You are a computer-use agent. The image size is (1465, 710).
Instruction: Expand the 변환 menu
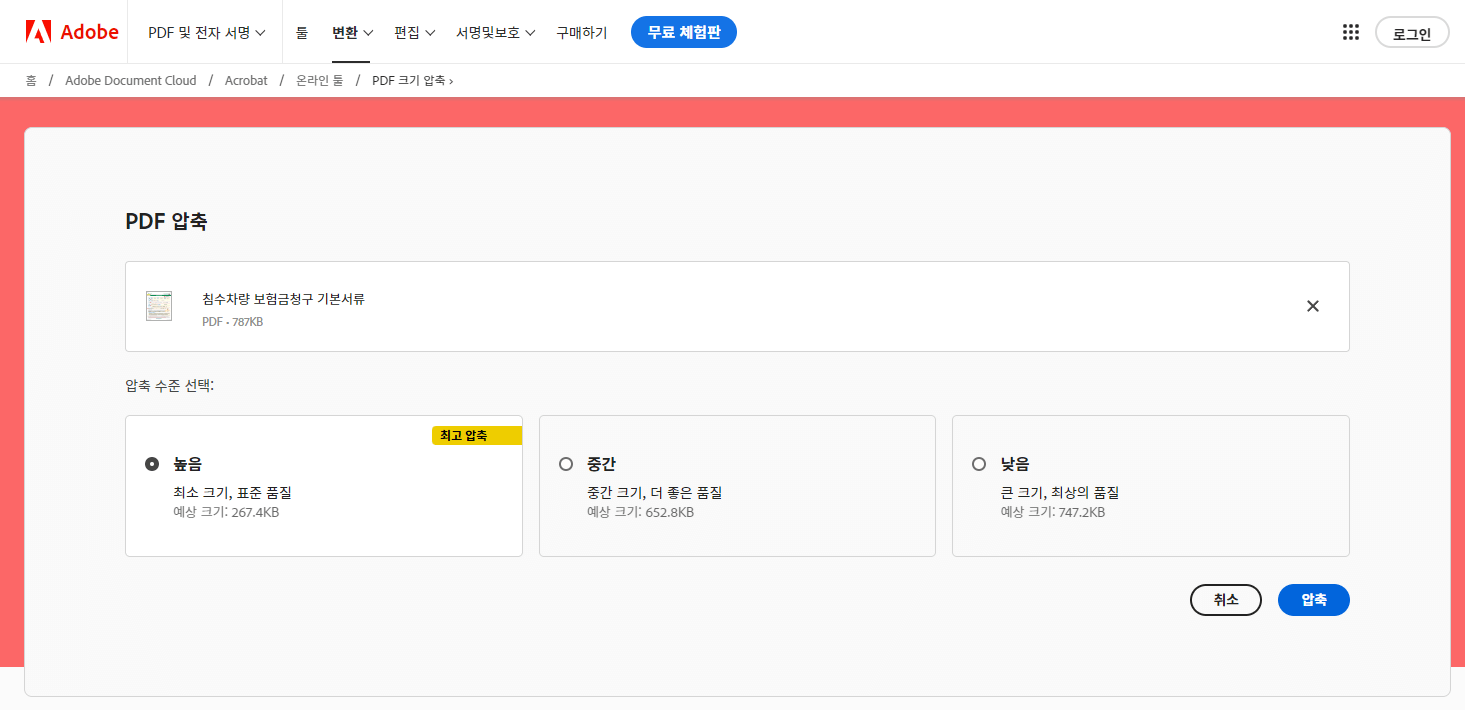point(351,31)
